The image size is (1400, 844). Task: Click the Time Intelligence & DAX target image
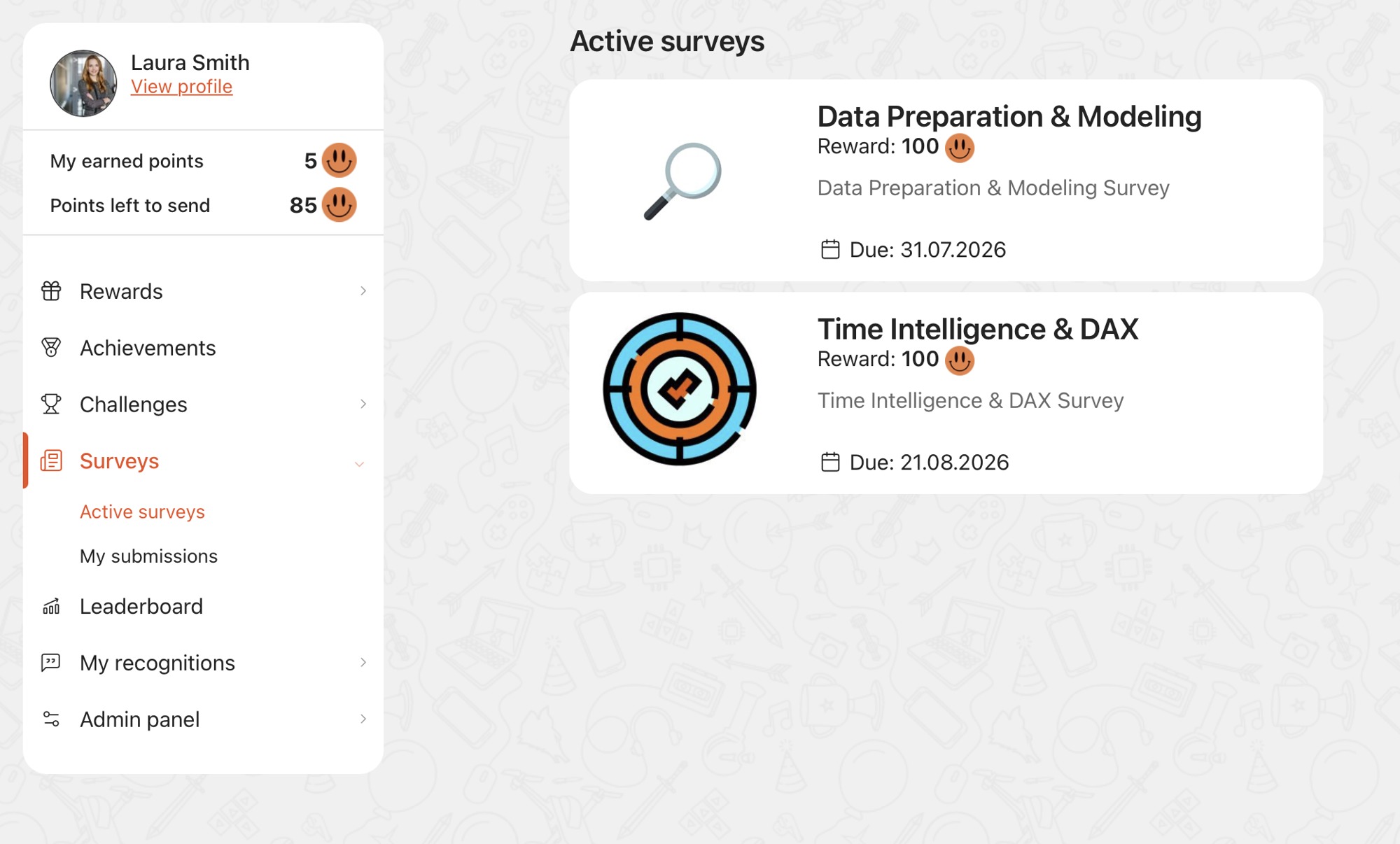[x=680, y=389]
